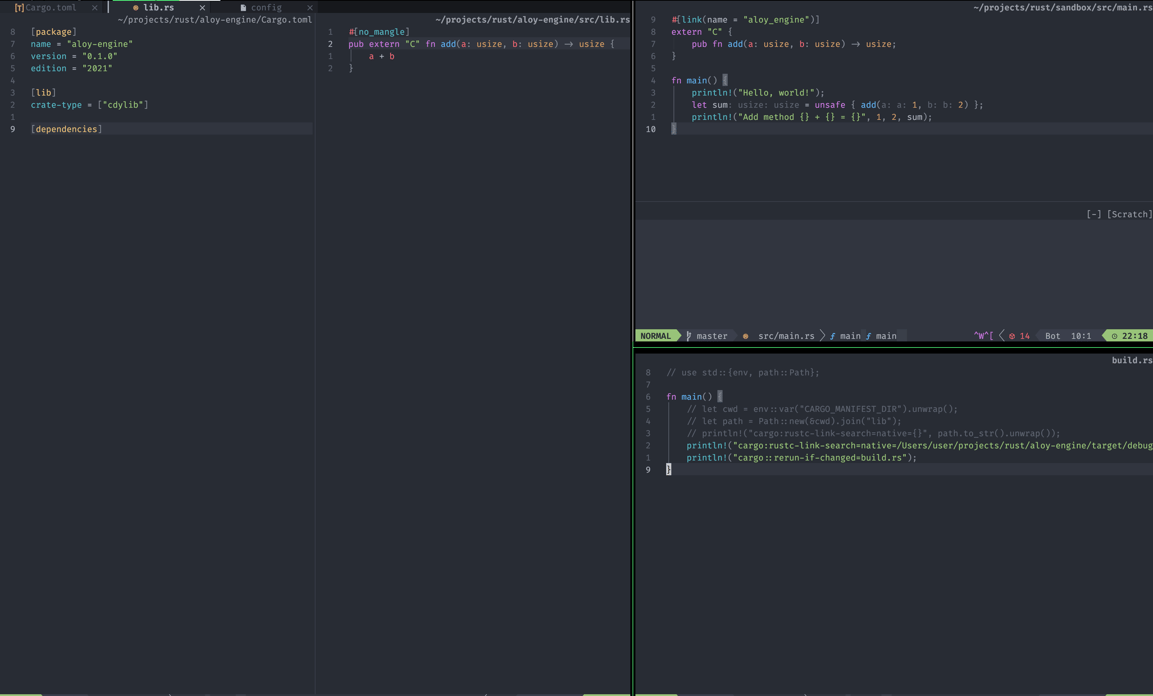The height and width of the screenshot is (696, 1153).
Task: Close the Cargo.toml tab
Action: [95, 7]
